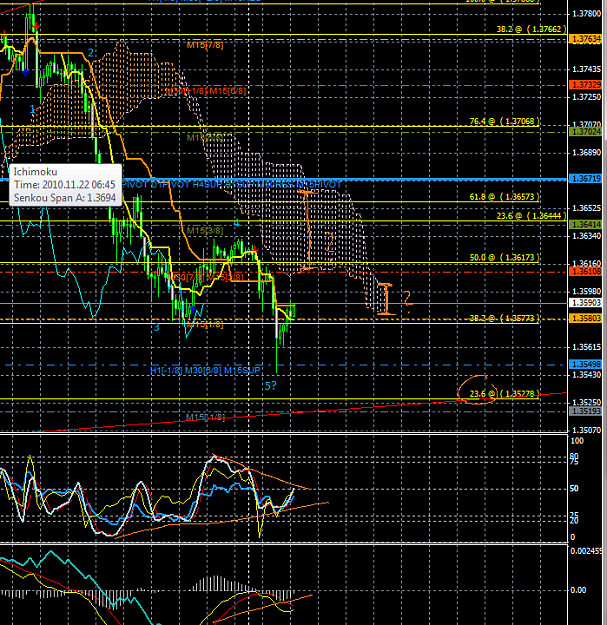Screen dimensions: 607x625
Task: Click the 1.37800 price axis value
Action: coord(586,14)
